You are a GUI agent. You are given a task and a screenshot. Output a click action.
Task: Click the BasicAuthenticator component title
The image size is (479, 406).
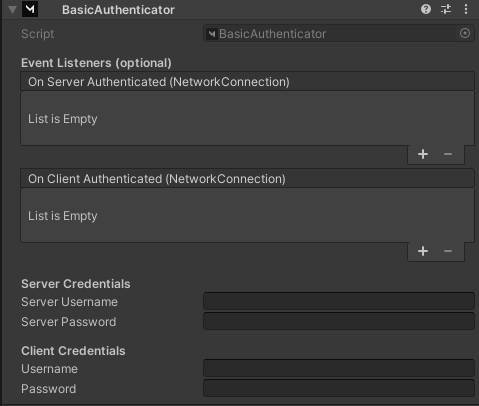click(118, 10)
